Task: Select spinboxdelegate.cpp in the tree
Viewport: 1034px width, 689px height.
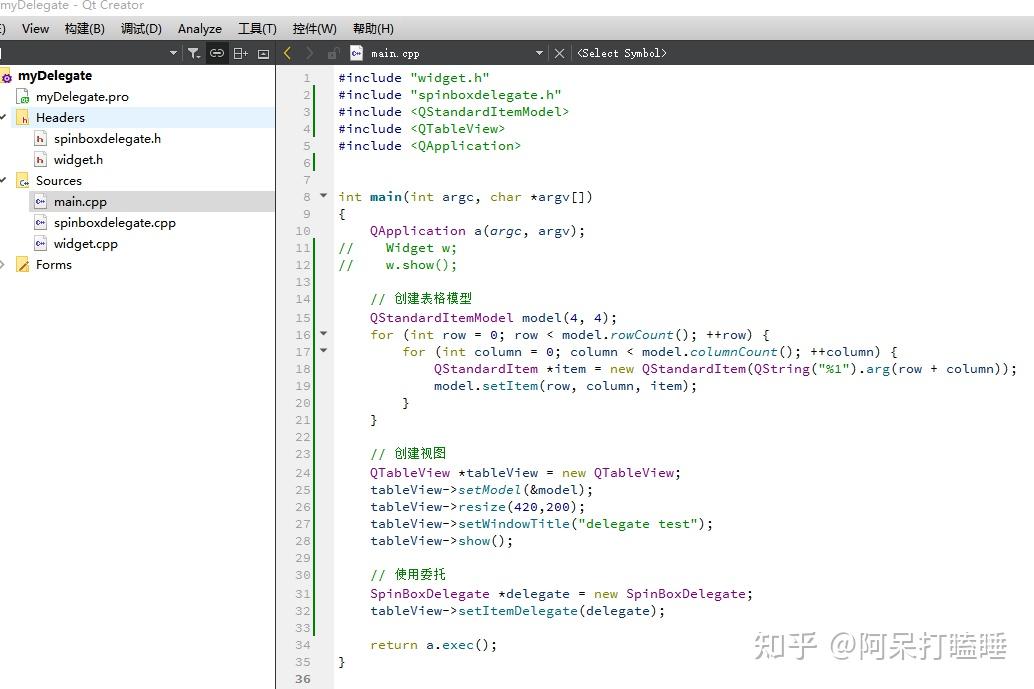Action: pyautogui.click(x=115, y=223)
